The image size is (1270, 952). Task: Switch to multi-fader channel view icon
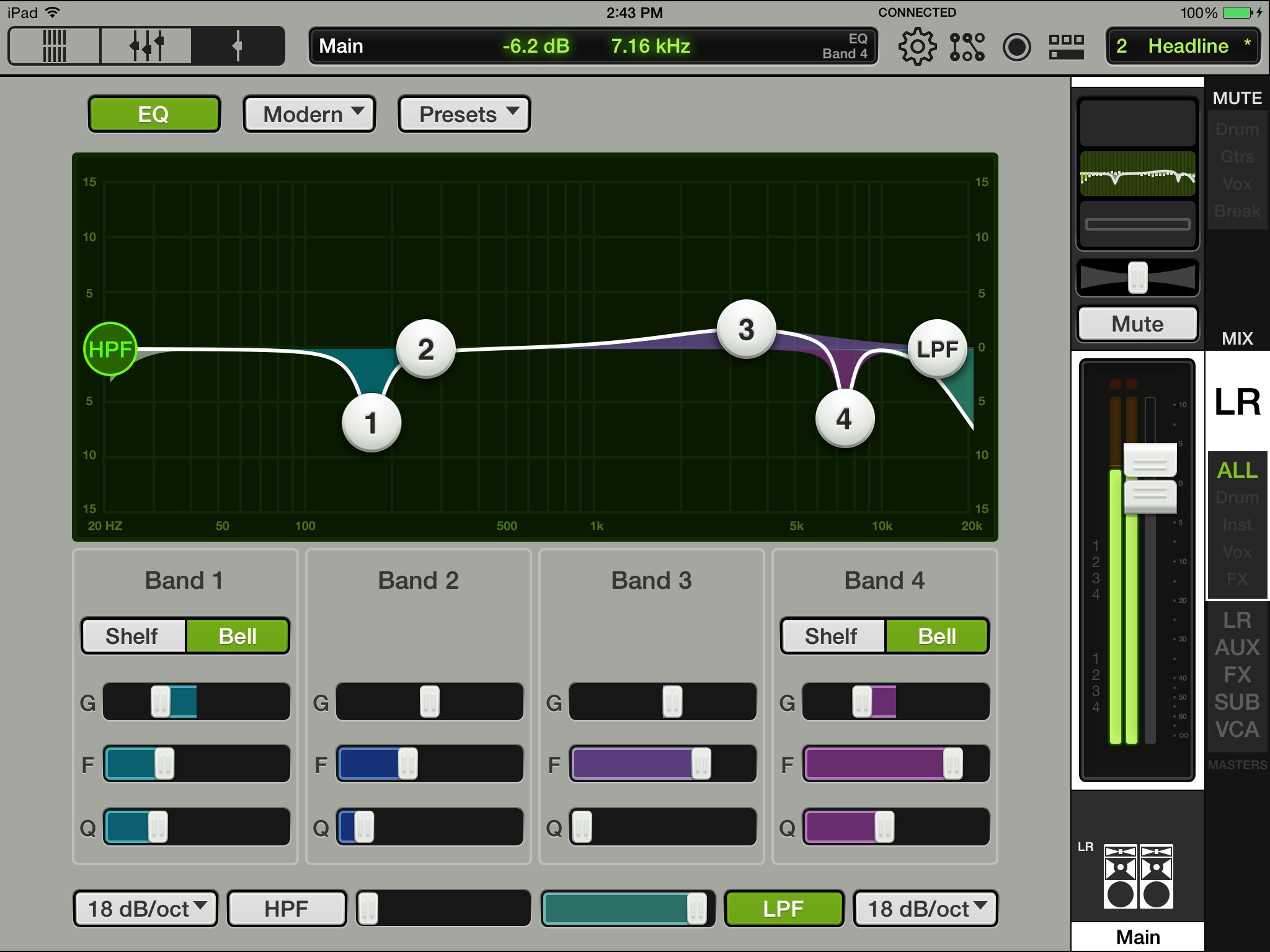point(146,46)
